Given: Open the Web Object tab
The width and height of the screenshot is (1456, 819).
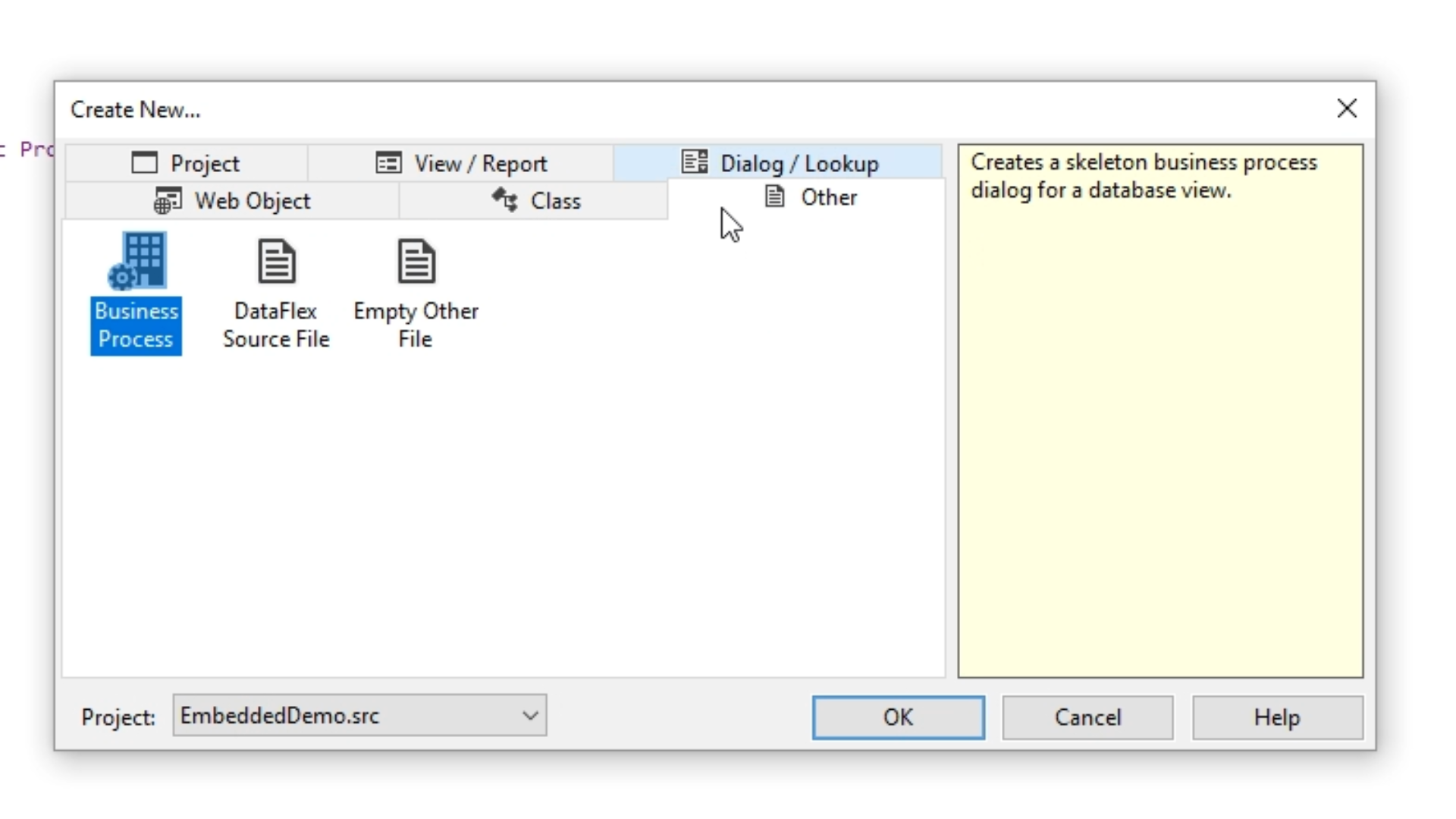Looking at the screenshot, I should click(x=252, y=201).
